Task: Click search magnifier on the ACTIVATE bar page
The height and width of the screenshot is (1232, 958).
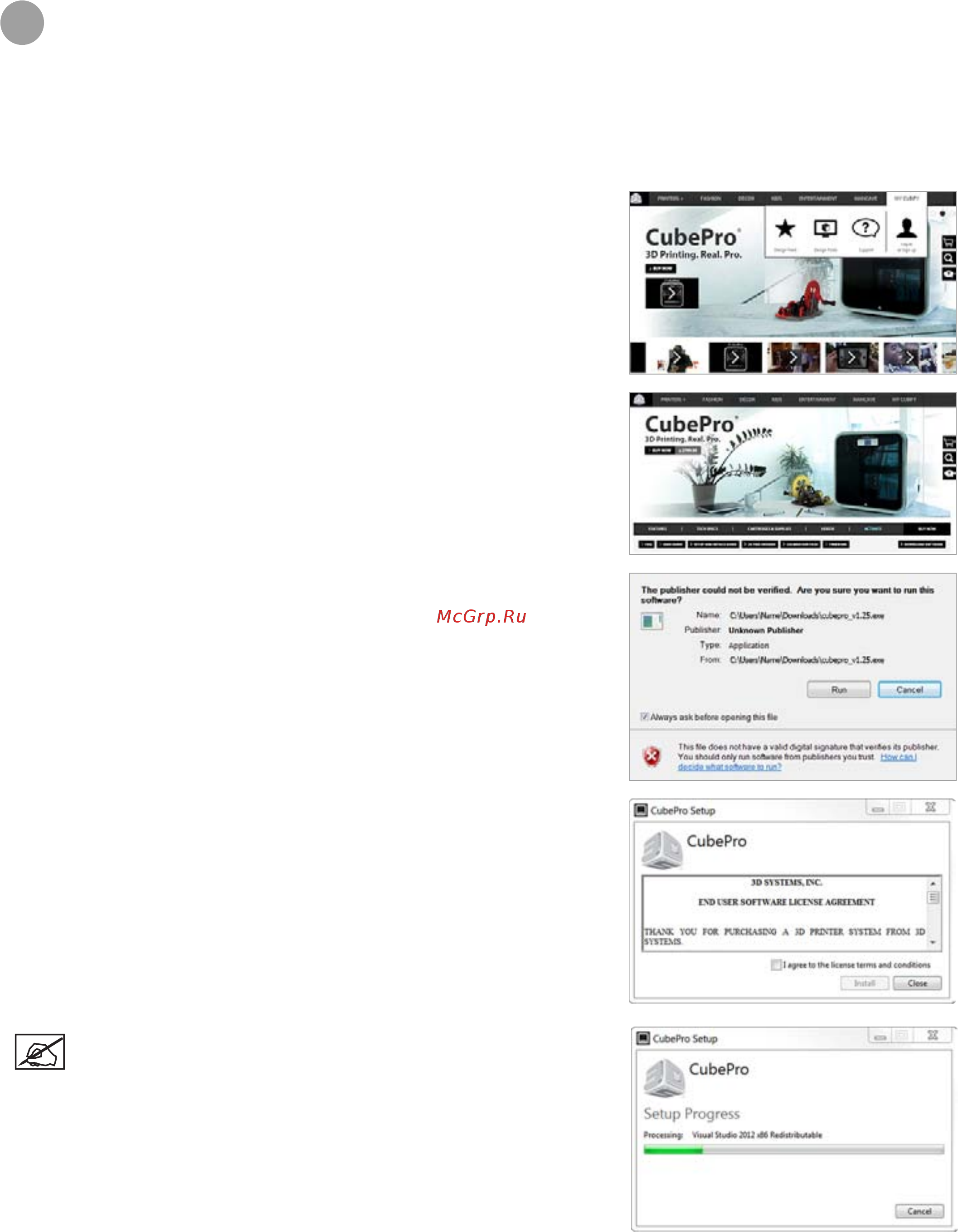Action: 949,458
